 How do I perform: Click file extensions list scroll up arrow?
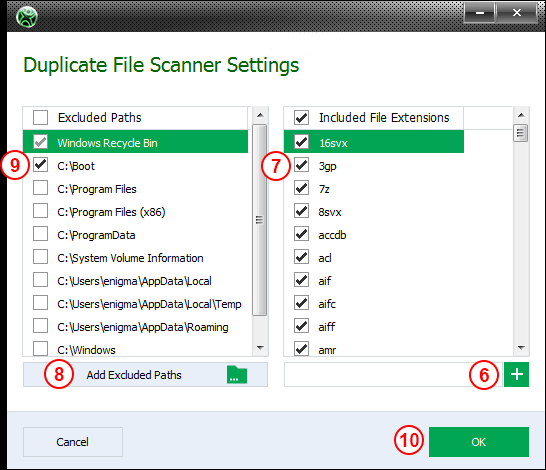[x=521, y=115]
